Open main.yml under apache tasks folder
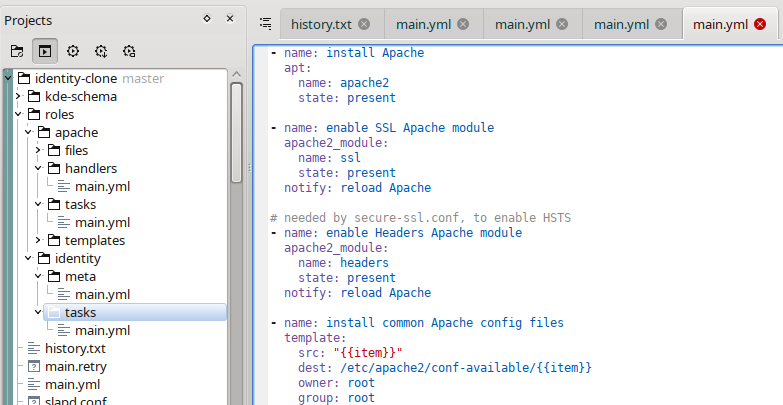Screen dimensions: 783x405 click(102, 222)
